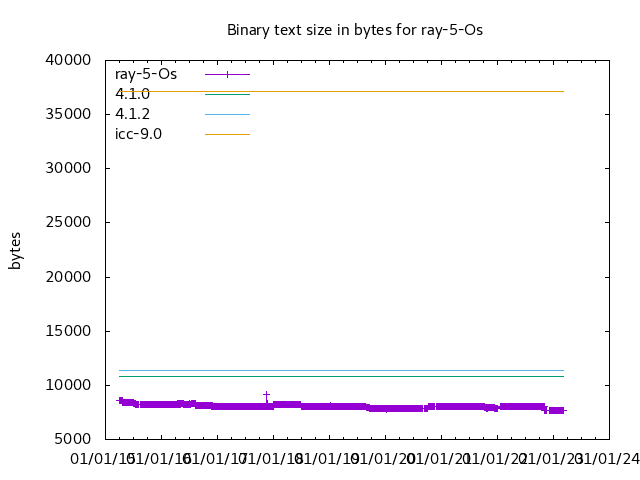Screen dimensions: 640x480
Task: Select the ray-5-Os legend label
Action: coord(146,74)
